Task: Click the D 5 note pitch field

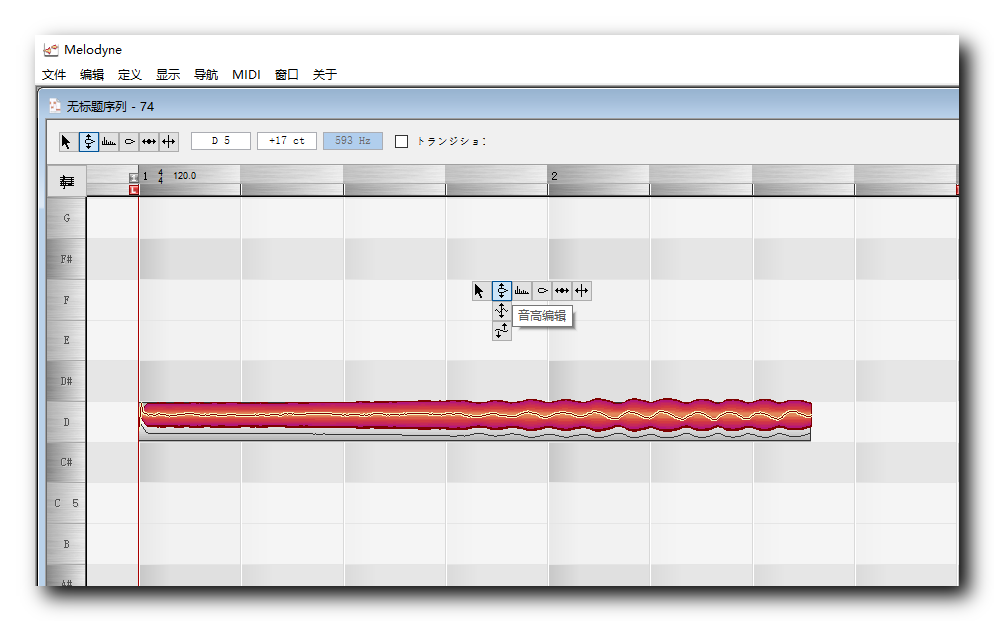Action: pos(221,141)
